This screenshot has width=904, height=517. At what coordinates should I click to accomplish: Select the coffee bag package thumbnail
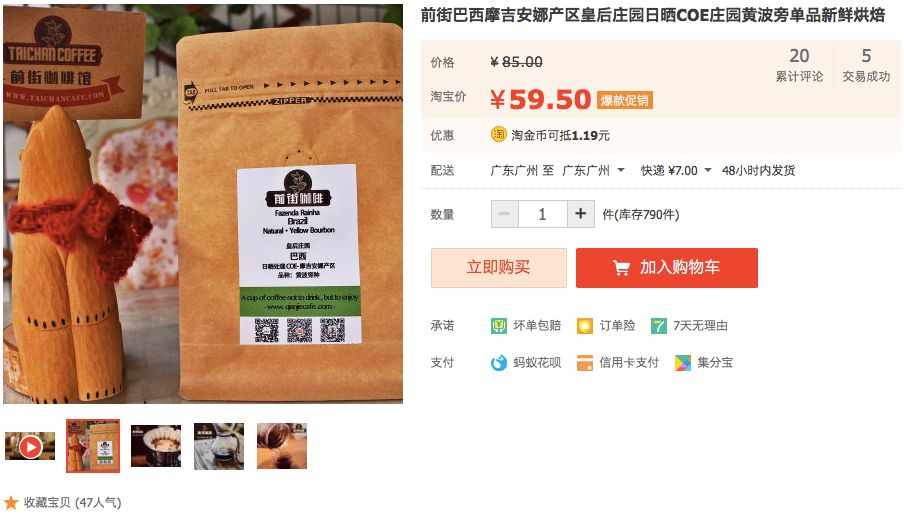(93, 446)
